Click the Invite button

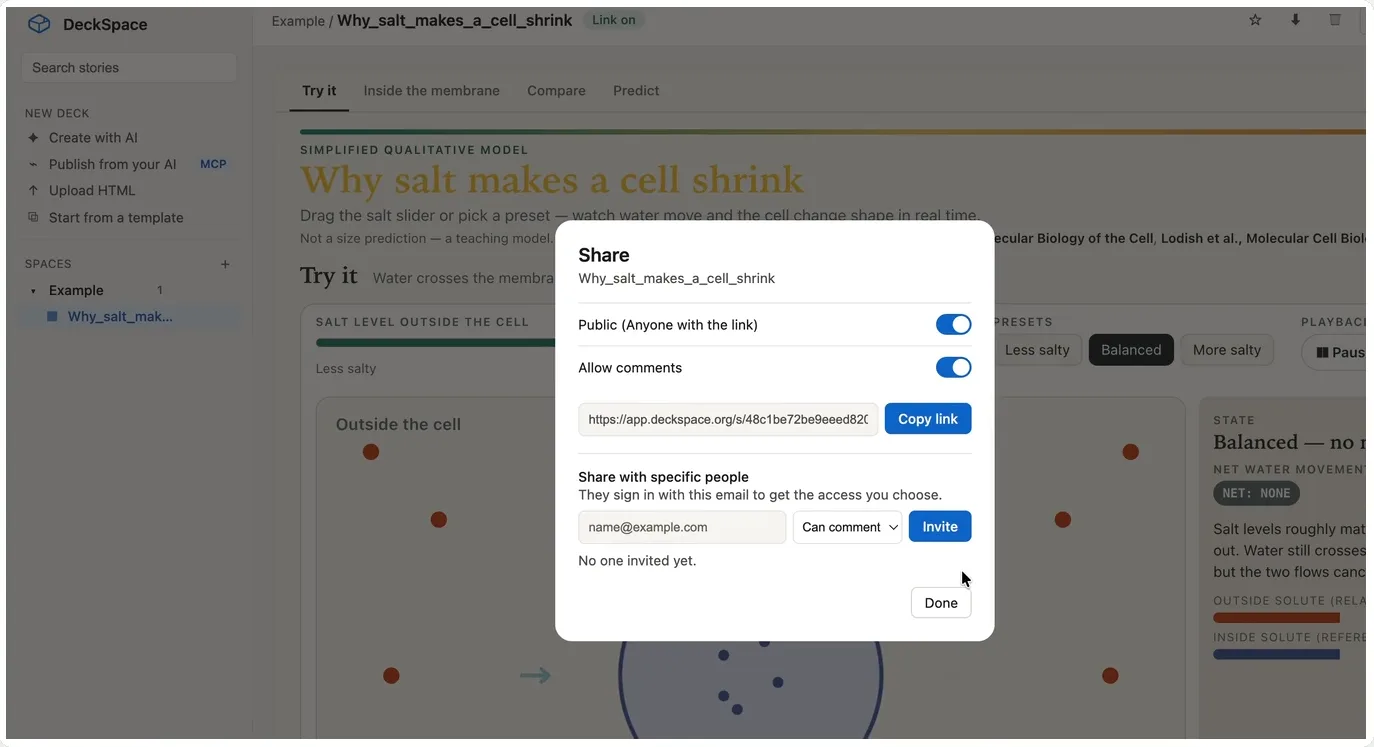[940, 527]
